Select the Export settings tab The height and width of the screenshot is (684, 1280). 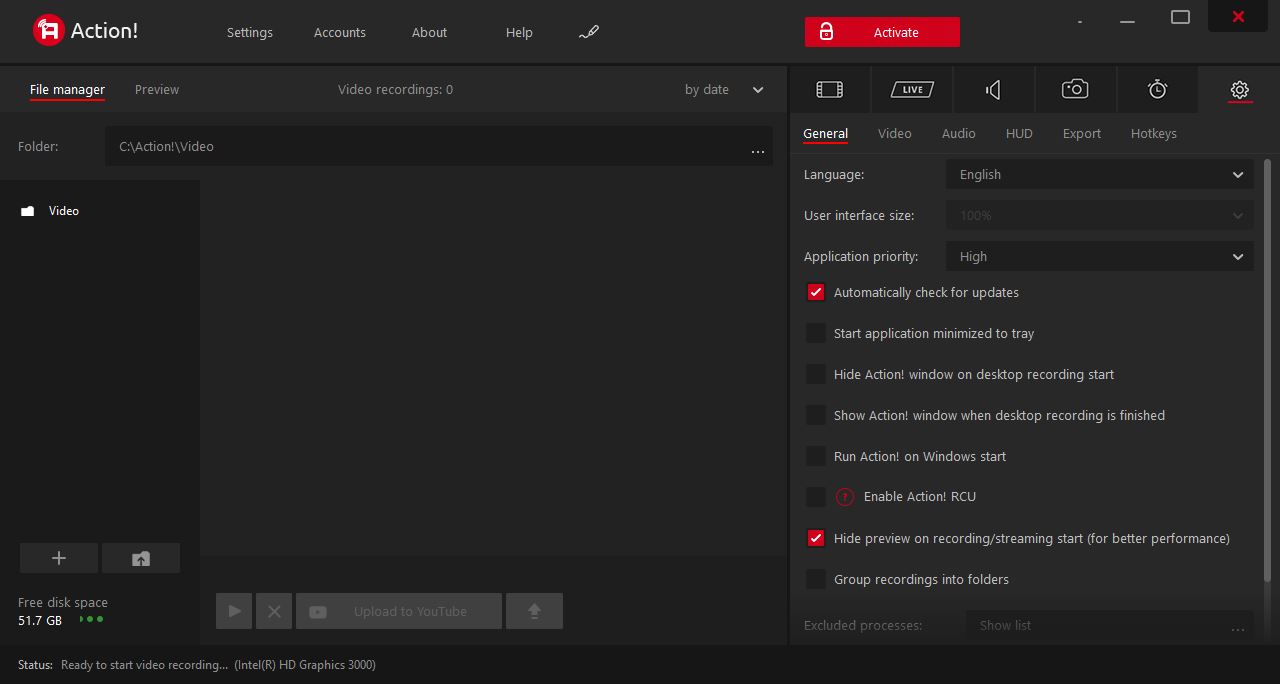click(1082, 134)
